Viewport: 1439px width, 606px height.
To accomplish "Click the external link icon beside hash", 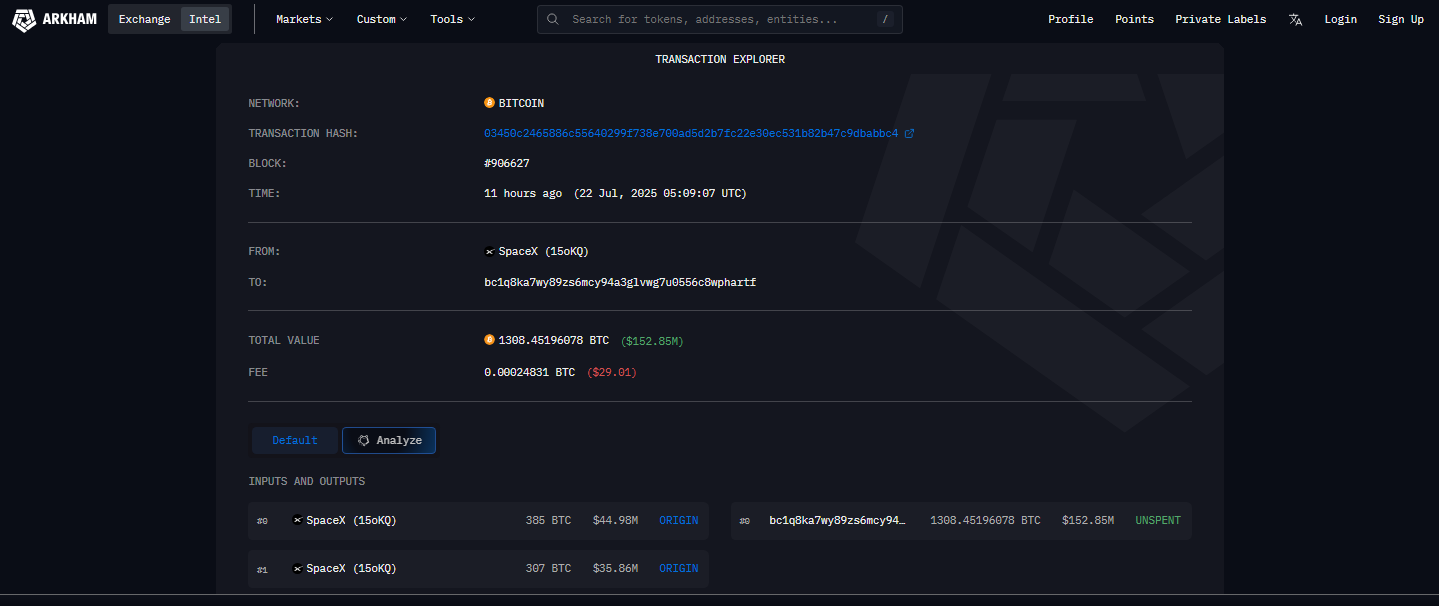I will [909, 133].
